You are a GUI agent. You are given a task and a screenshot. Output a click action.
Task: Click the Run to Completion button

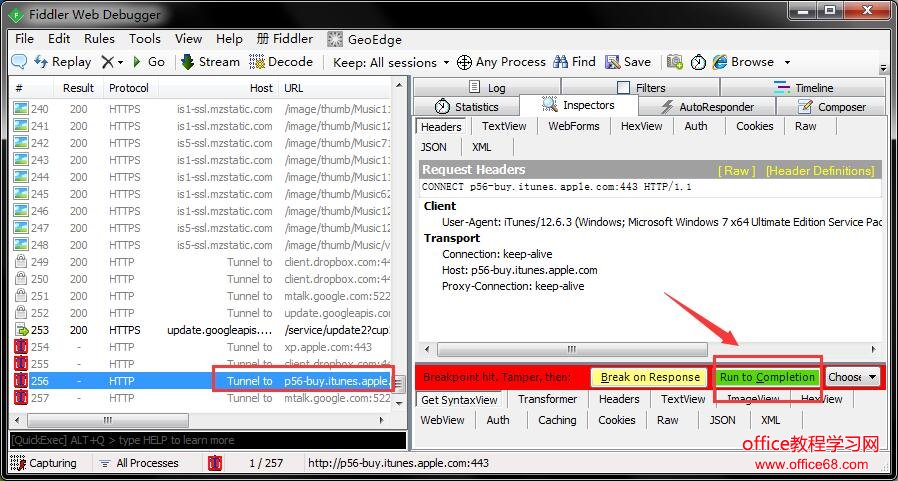767,377
